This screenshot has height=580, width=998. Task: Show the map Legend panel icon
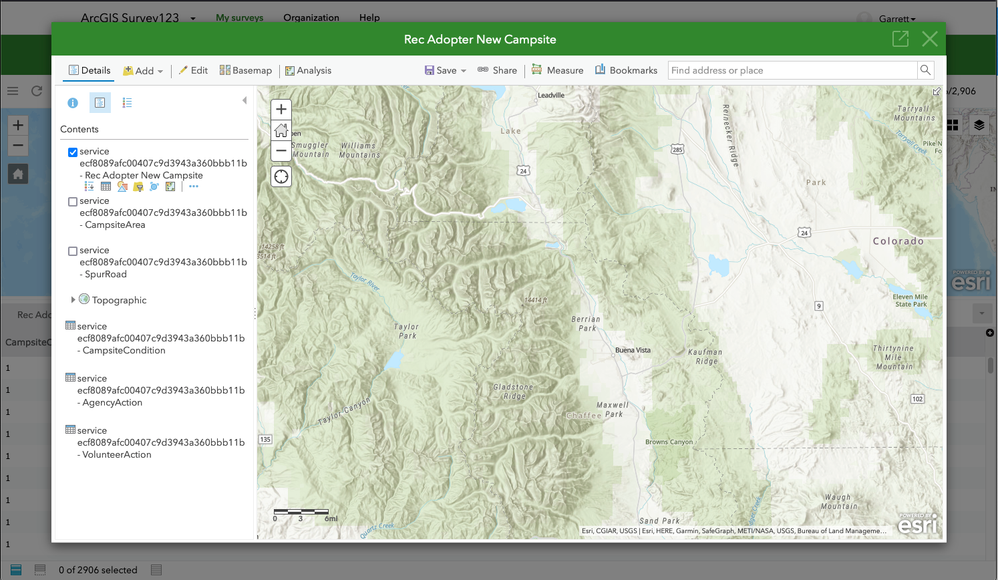(127, 103)
